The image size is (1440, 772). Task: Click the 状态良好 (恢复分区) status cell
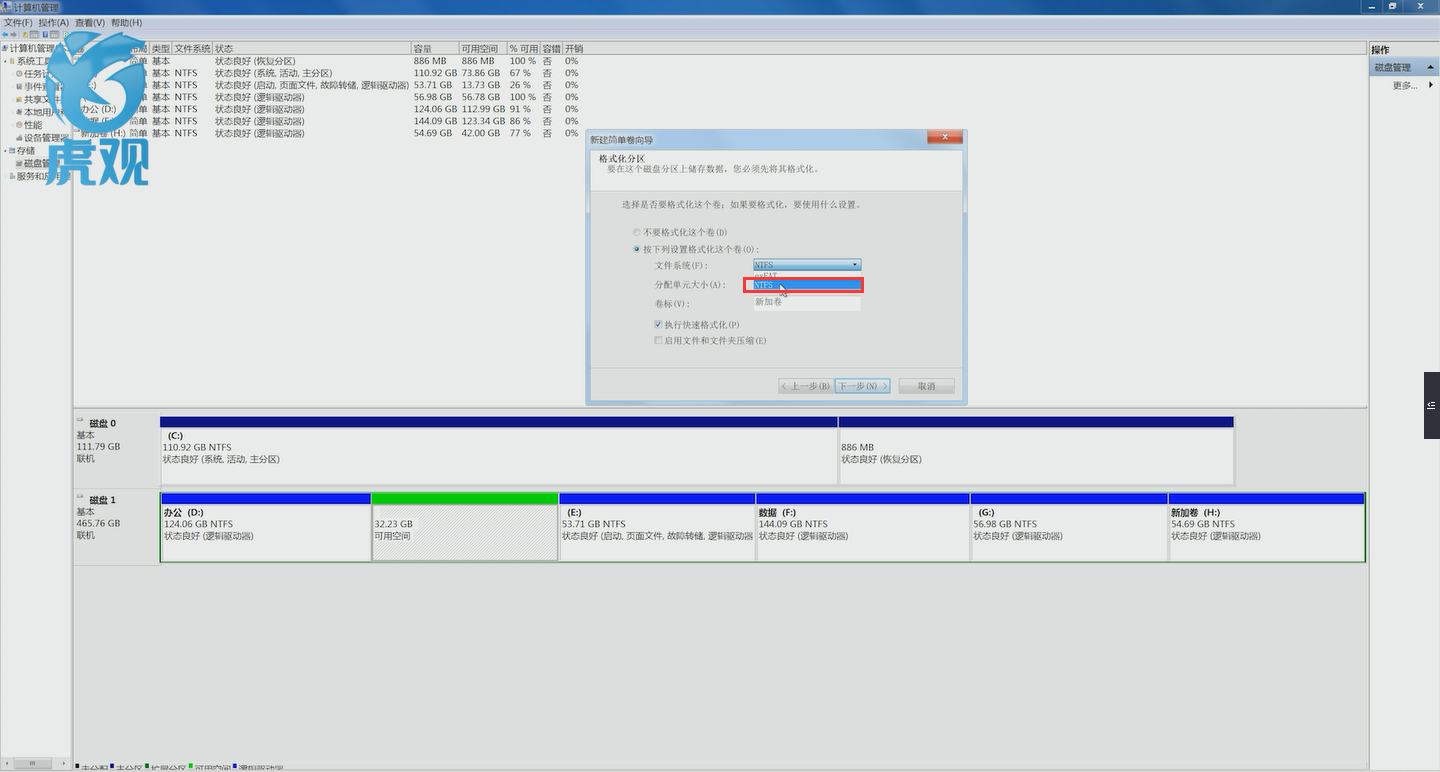[255, 61]
